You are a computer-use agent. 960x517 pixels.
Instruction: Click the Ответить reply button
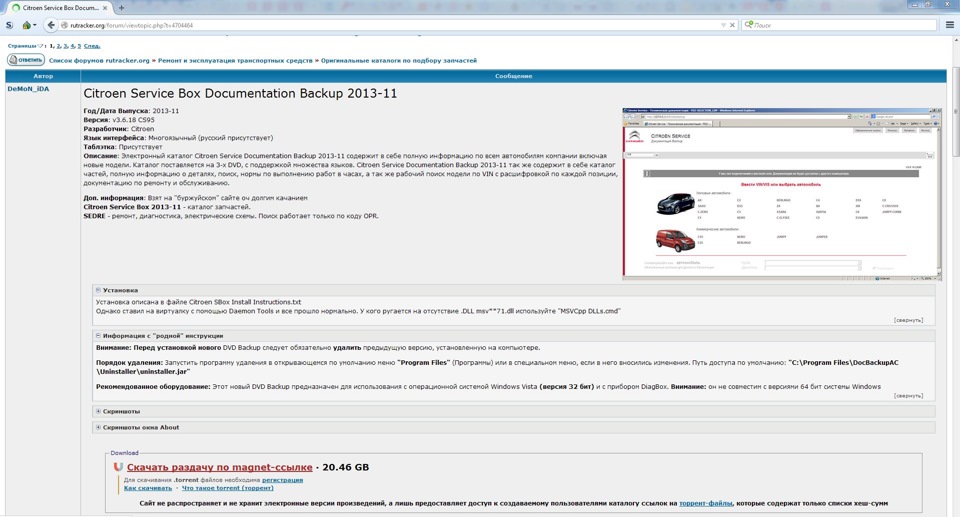[26, 60]
